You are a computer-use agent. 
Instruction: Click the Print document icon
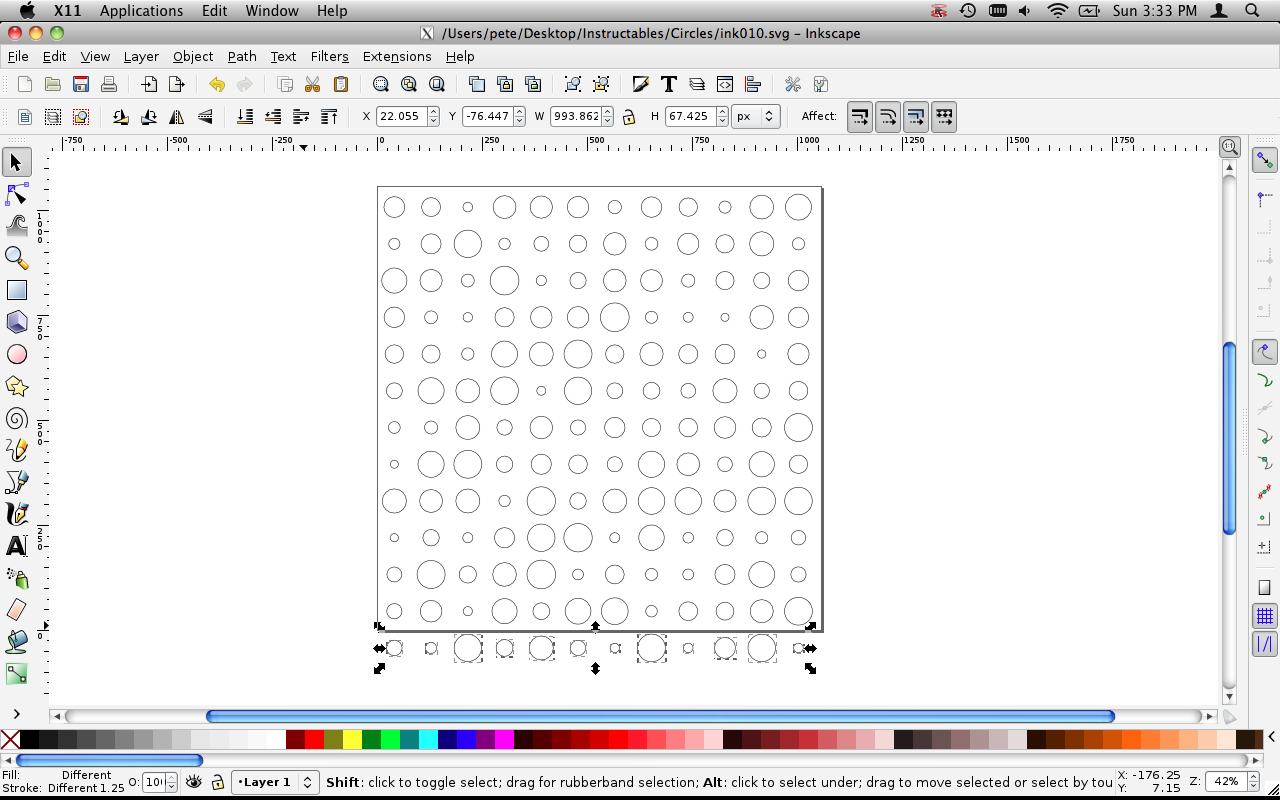(x=109, y=84)
